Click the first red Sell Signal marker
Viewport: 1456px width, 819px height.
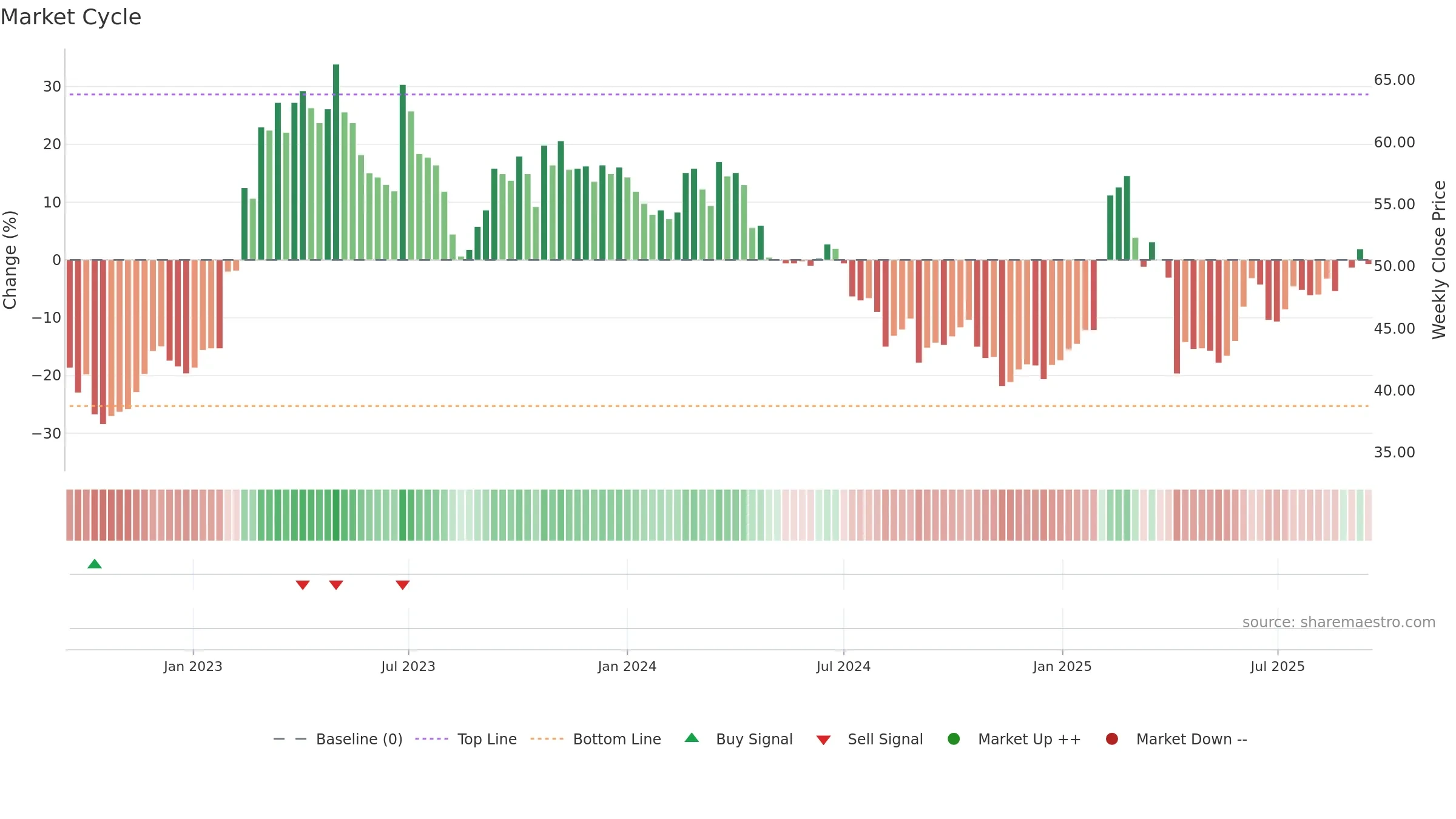pyautogui.click(x=303, y=585)
